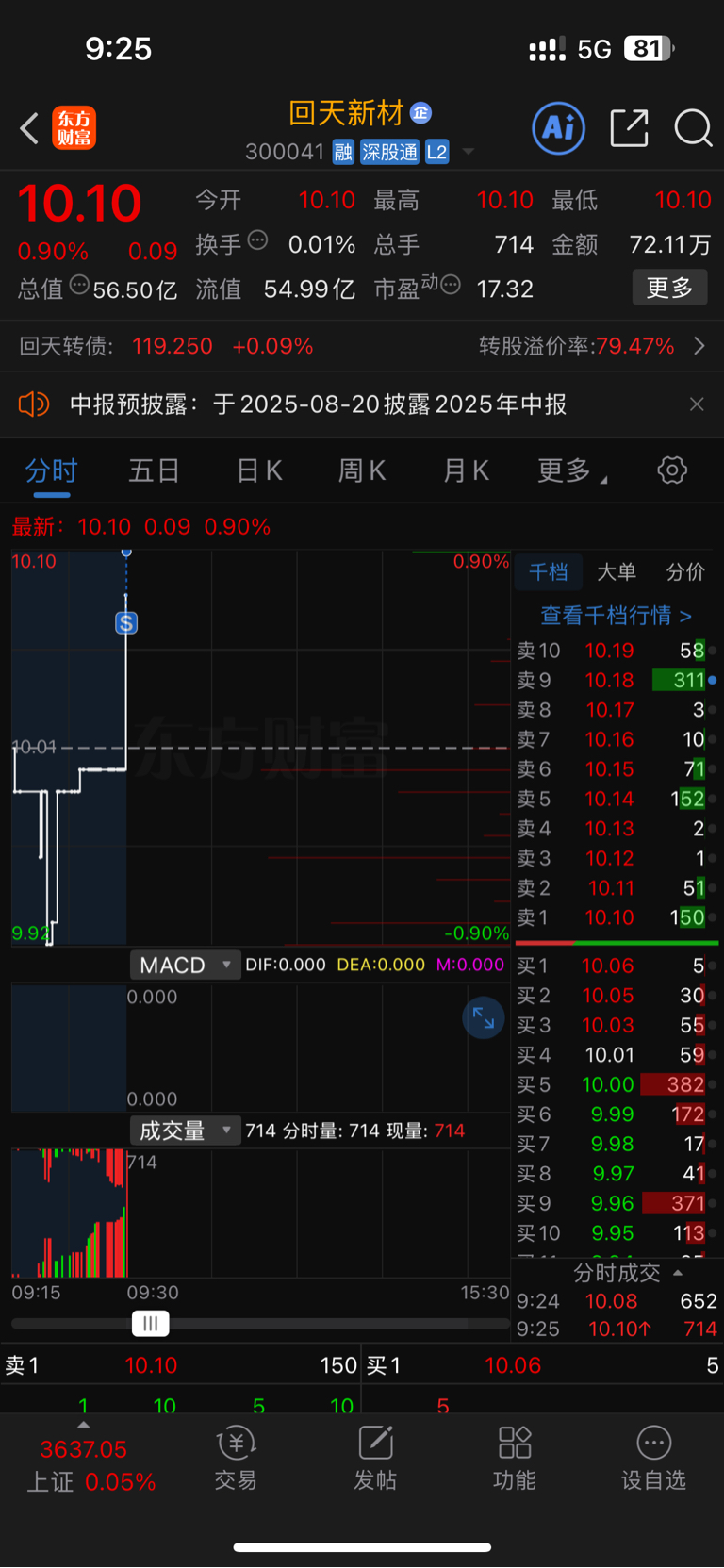The width and height of the screenshot is (724, 1568).
Task: Open the 发帖 post icon
Action: [375, 1458]
